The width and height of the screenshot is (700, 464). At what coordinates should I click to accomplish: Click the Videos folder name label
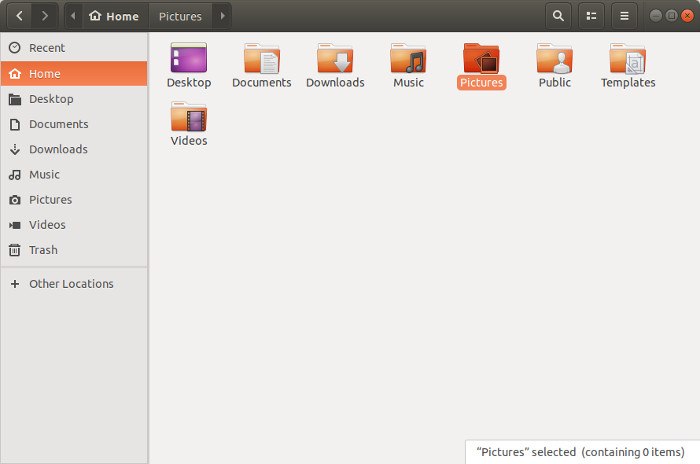(x=189, y=141)
